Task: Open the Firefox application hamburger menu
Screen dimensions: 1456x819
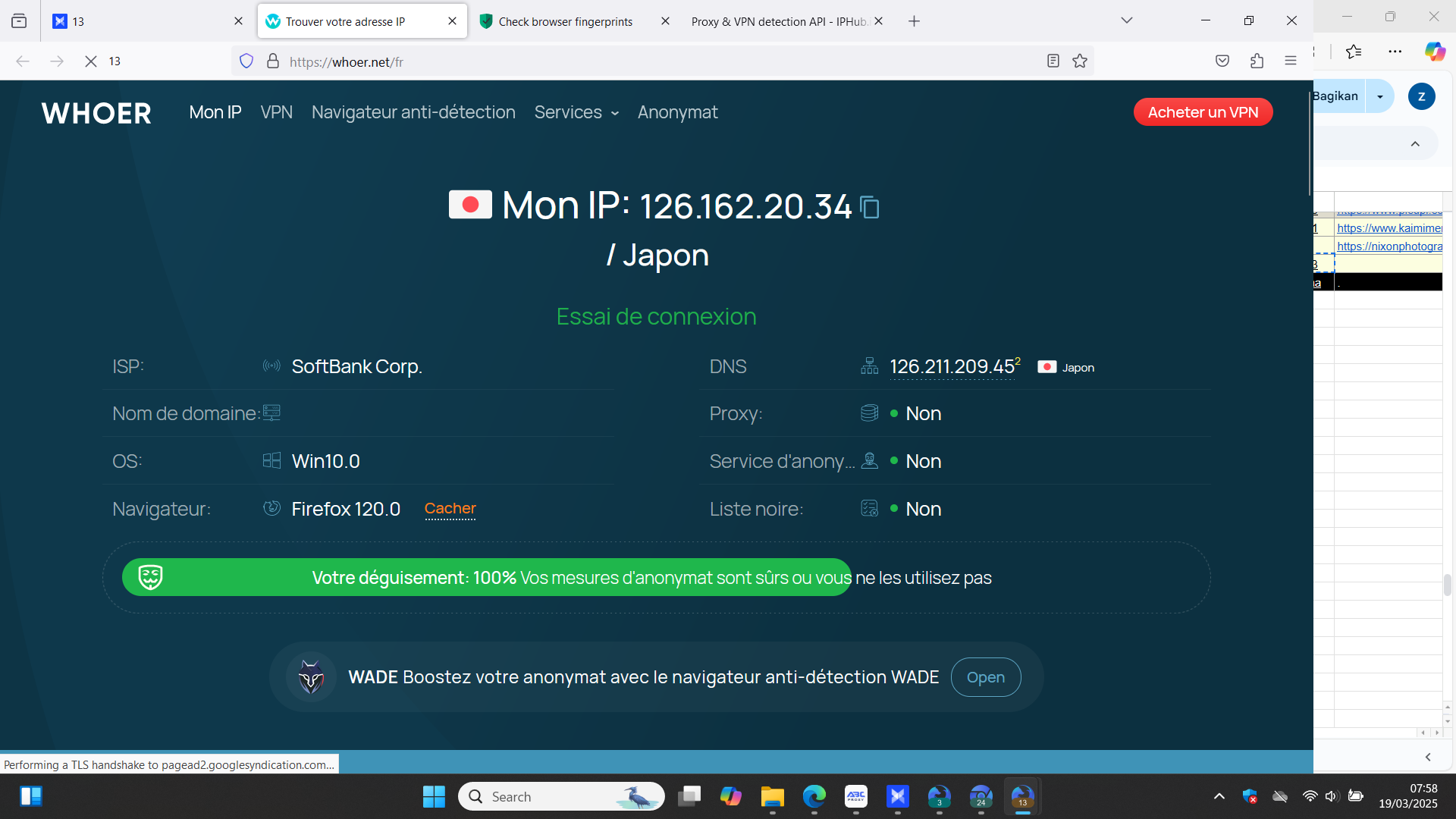Action: pos(1291,61)
